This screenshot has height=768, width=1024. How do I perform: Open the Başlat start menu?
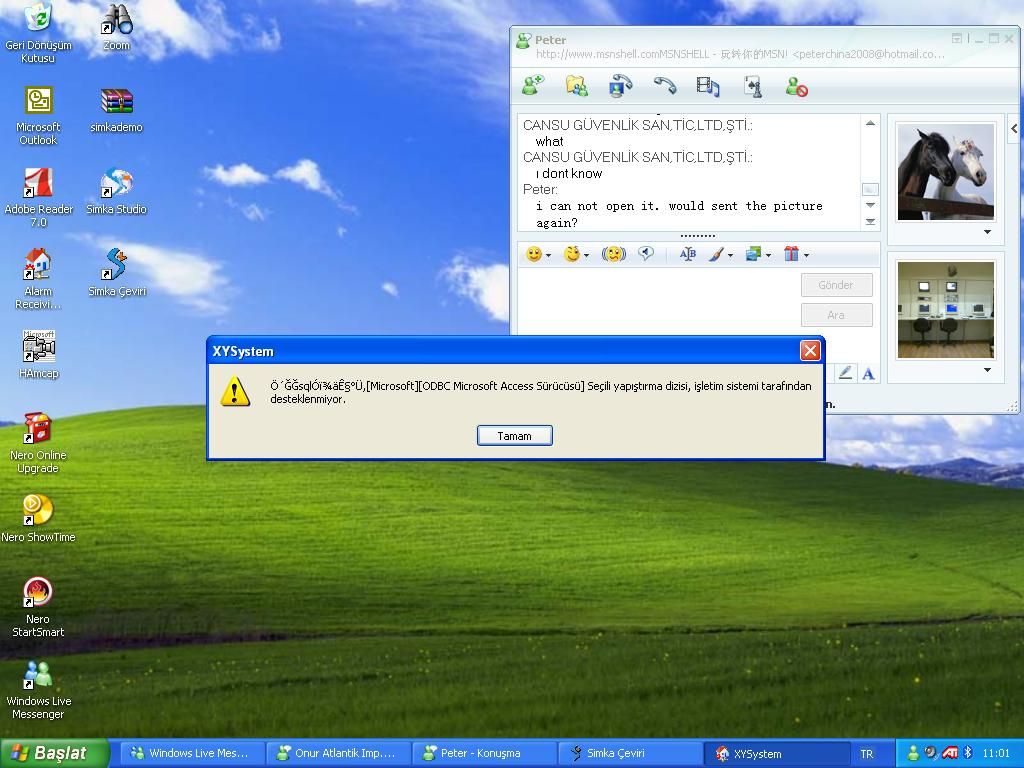click(x=54, y=753)
